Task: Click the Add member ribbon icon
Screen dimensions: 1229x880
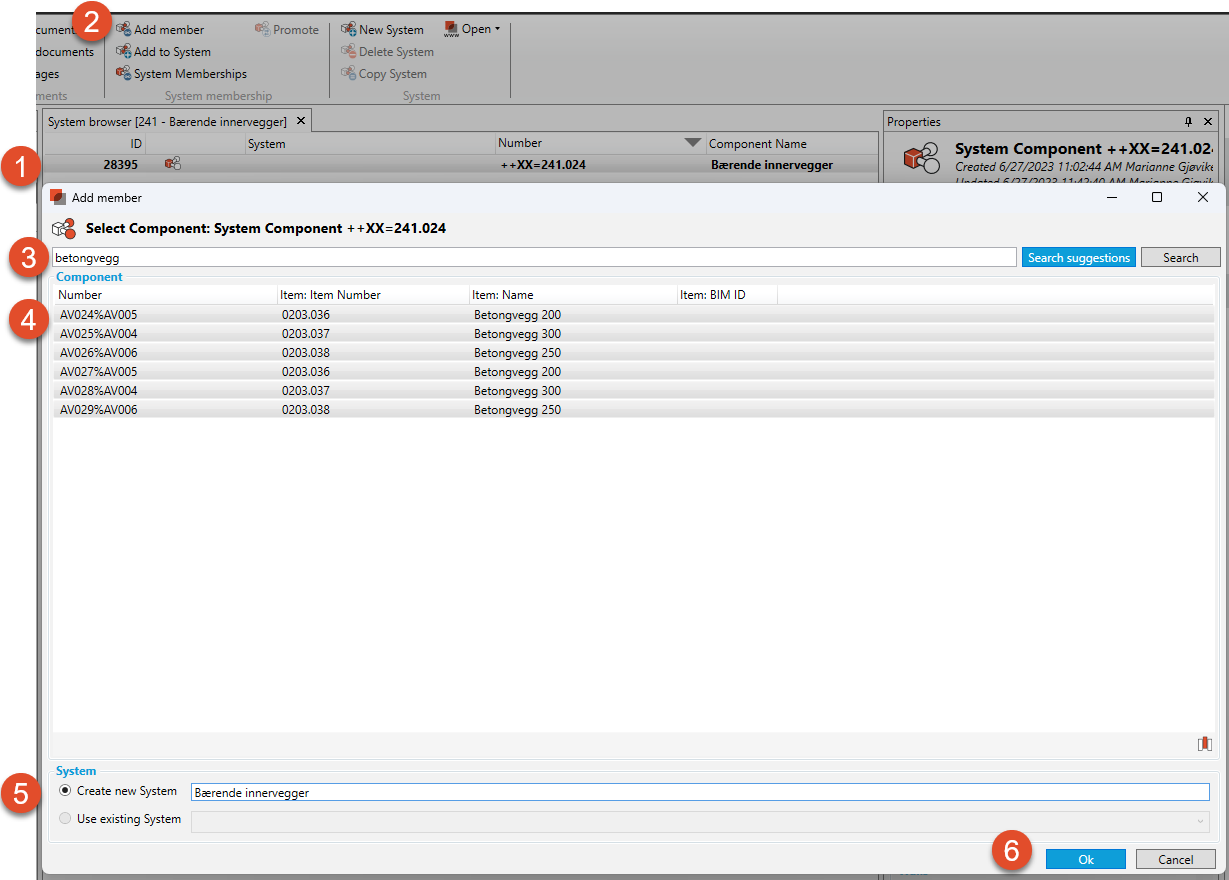Action: 124,30
